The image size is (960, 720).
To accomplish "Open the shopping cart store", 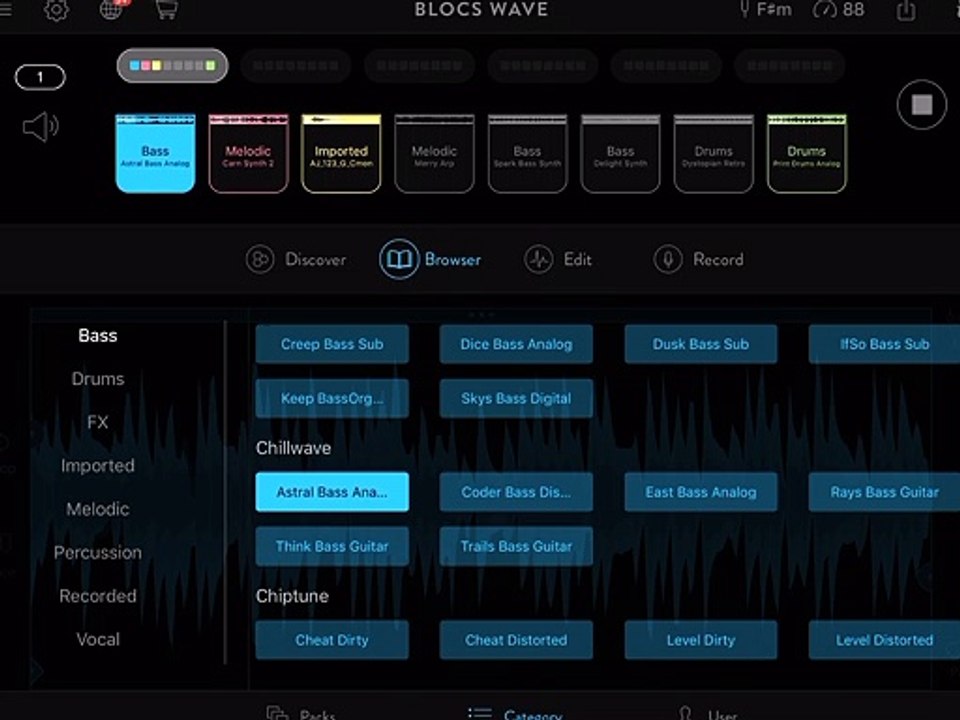I will tap(166, 9).
